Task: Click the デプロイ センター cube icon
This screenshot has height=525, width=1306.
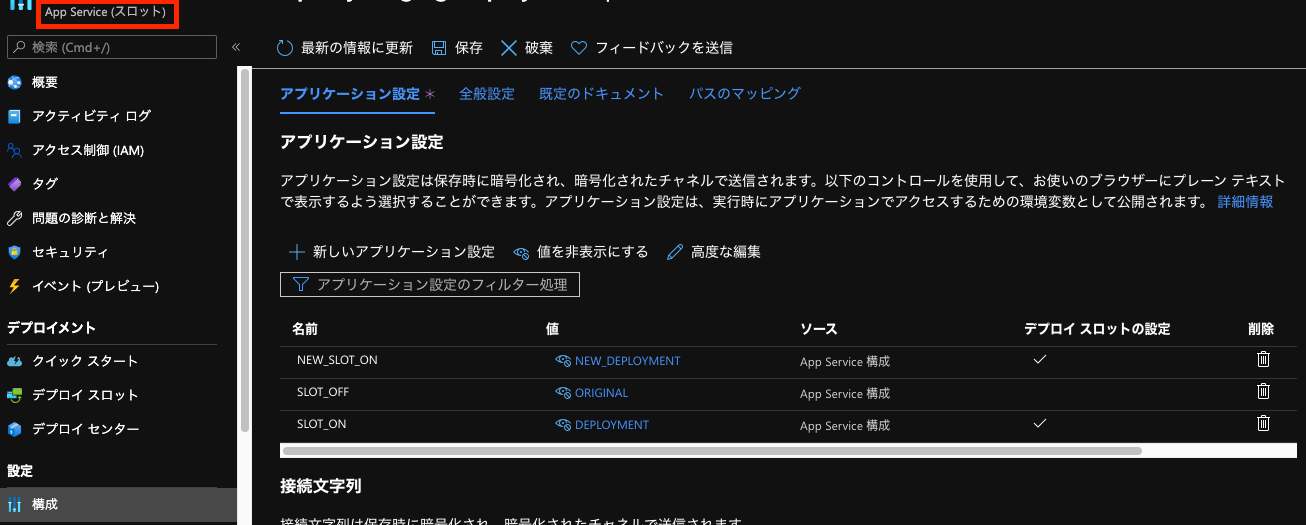Action: (x=14, y=429)
